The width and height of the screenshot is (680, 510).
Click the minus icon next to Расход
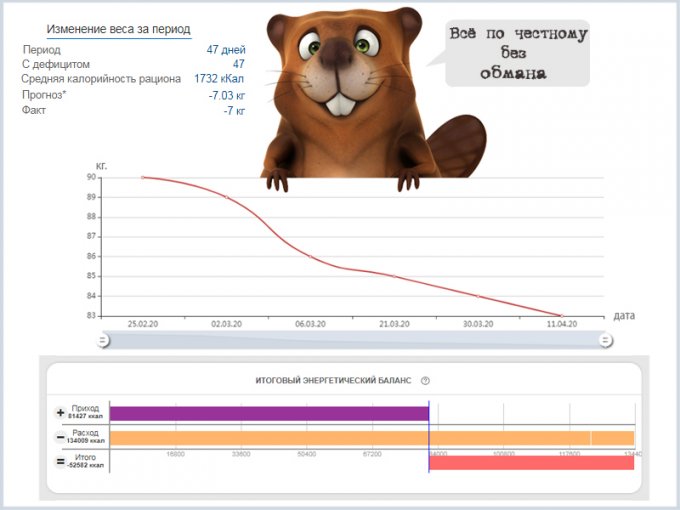(60, 437)
